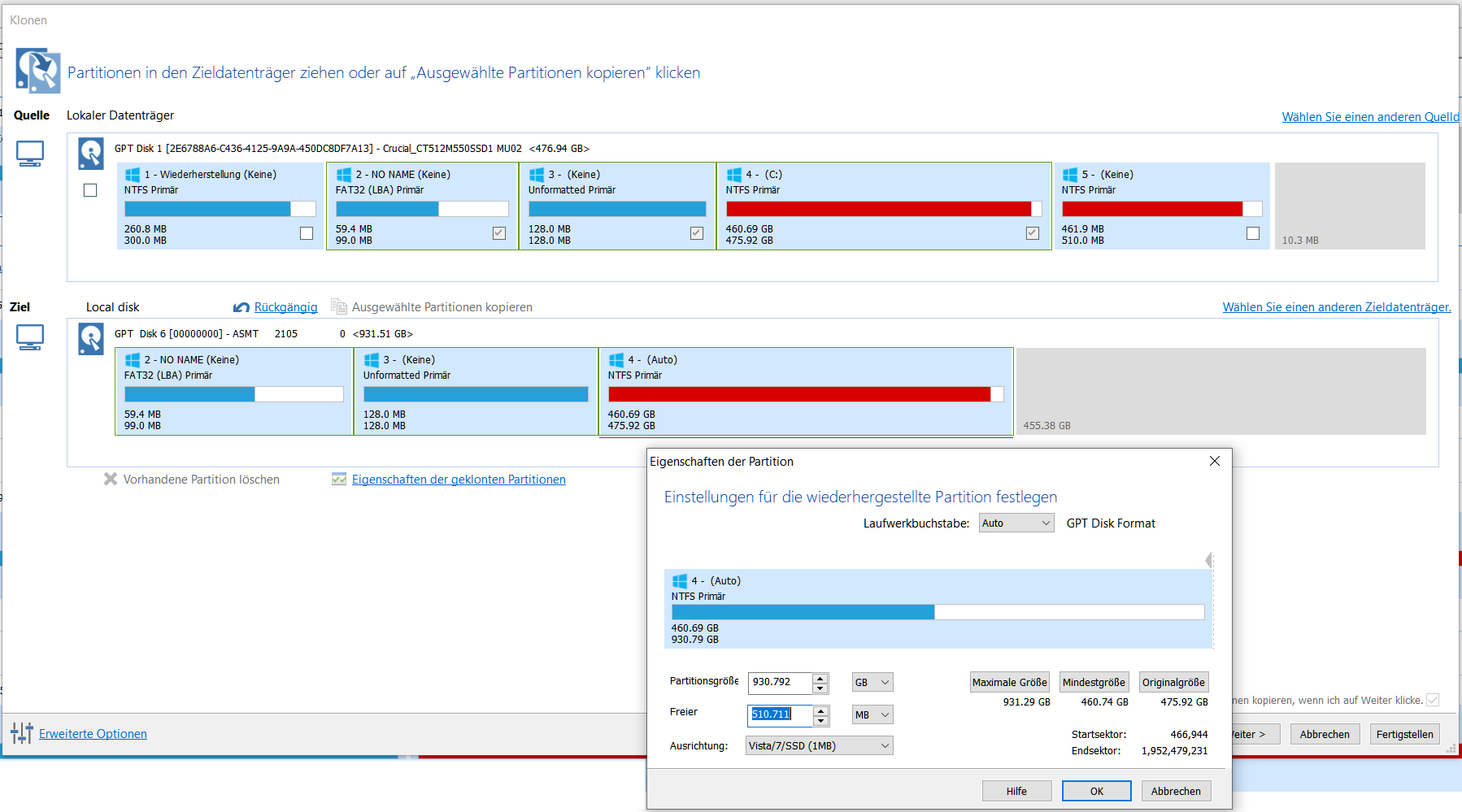Click Maximale Größe button
Viewport: 1462px width, 812px height.
[1010, 683]
